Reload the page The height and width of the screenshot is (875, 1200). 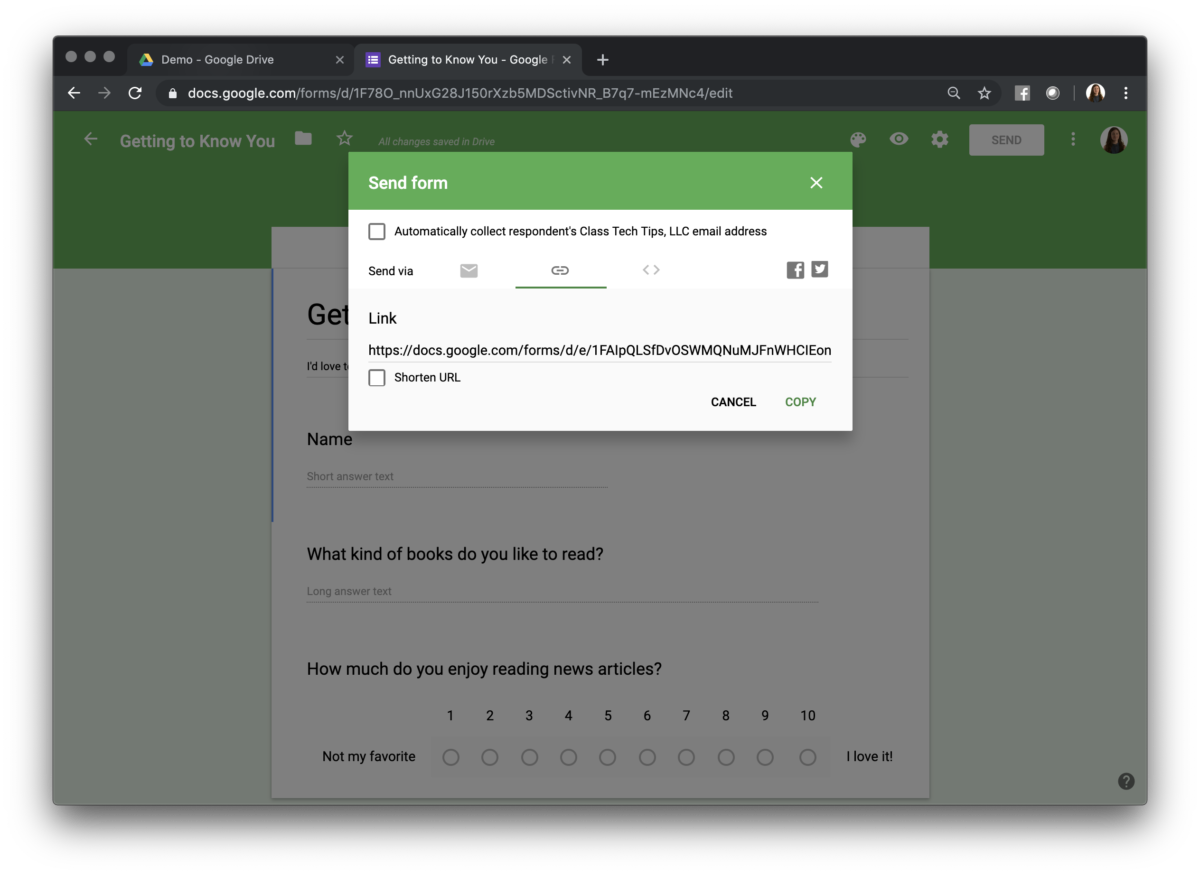click(135, 93)
